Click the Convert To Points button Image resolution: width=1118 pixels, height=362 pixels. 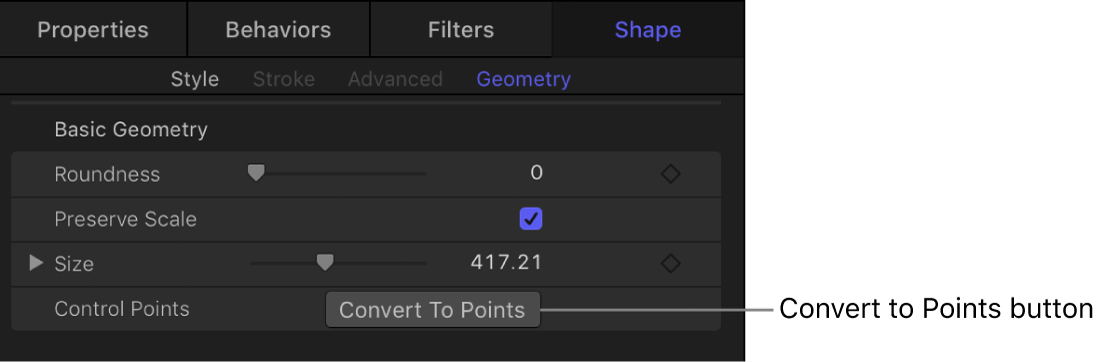click(433, 309)
